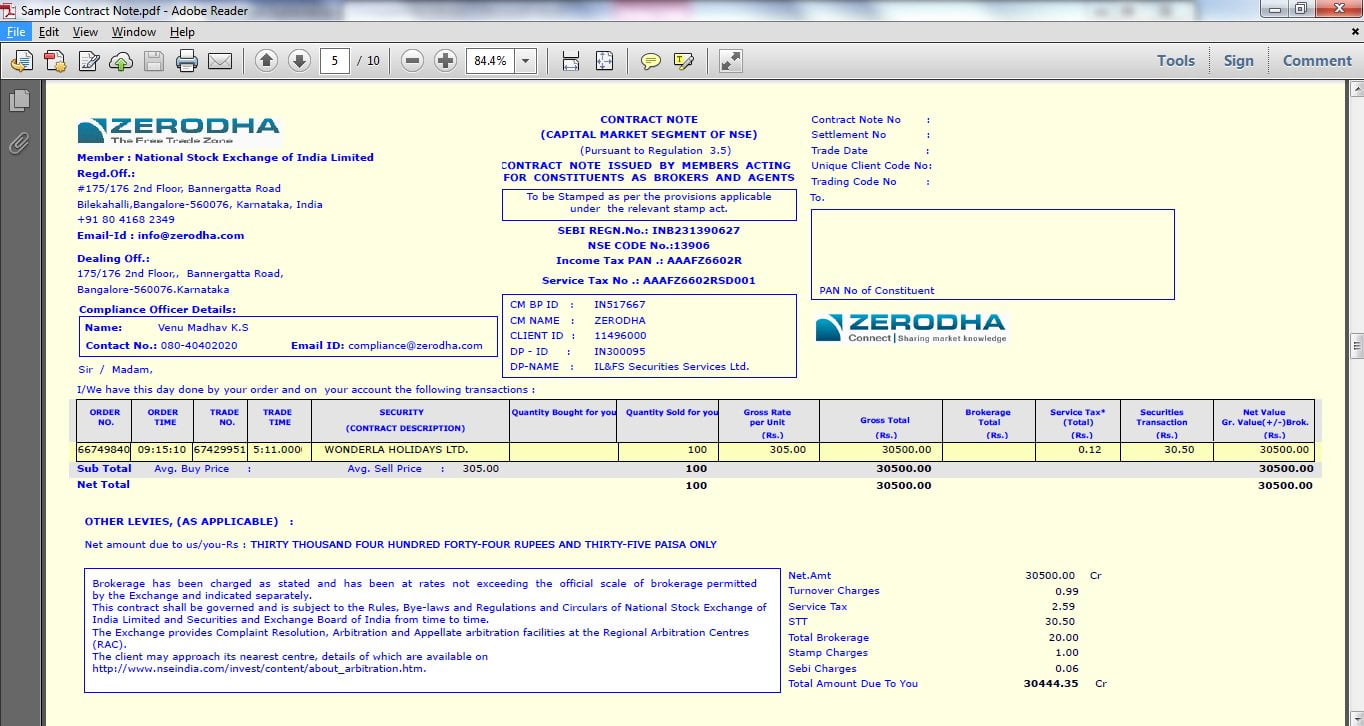
Task: Open the Attachments paperclip panel
Action: pos(19,143)
